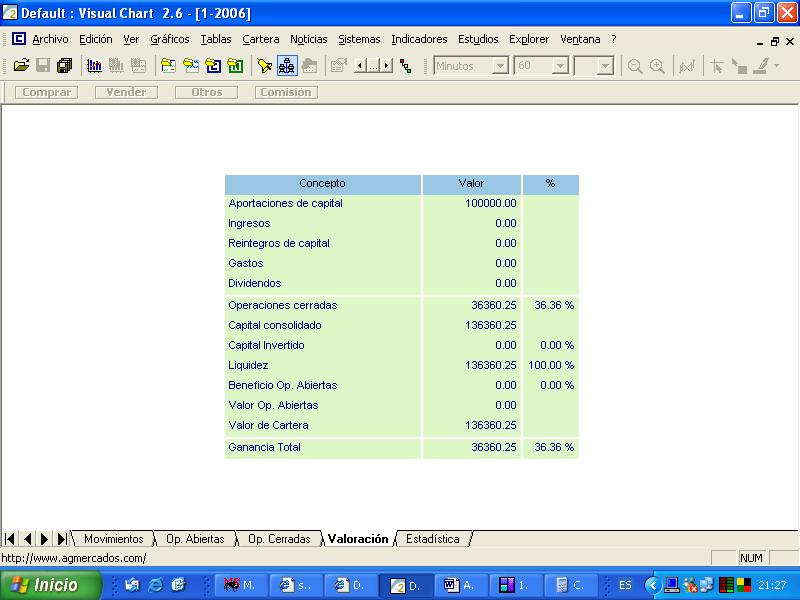This screenshot has height=600, width=800.
Task: Click the zoom out magnifier icon
Action: 635,66
